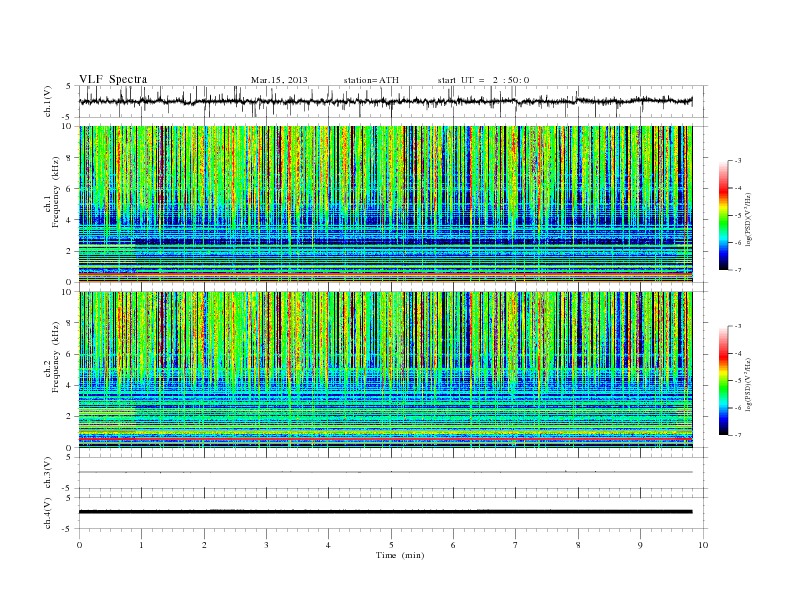Image resolution: width=792 pixels, height=612 pixels.
Task: Click the "1" tick on the time axis
Action: [142, 545]
